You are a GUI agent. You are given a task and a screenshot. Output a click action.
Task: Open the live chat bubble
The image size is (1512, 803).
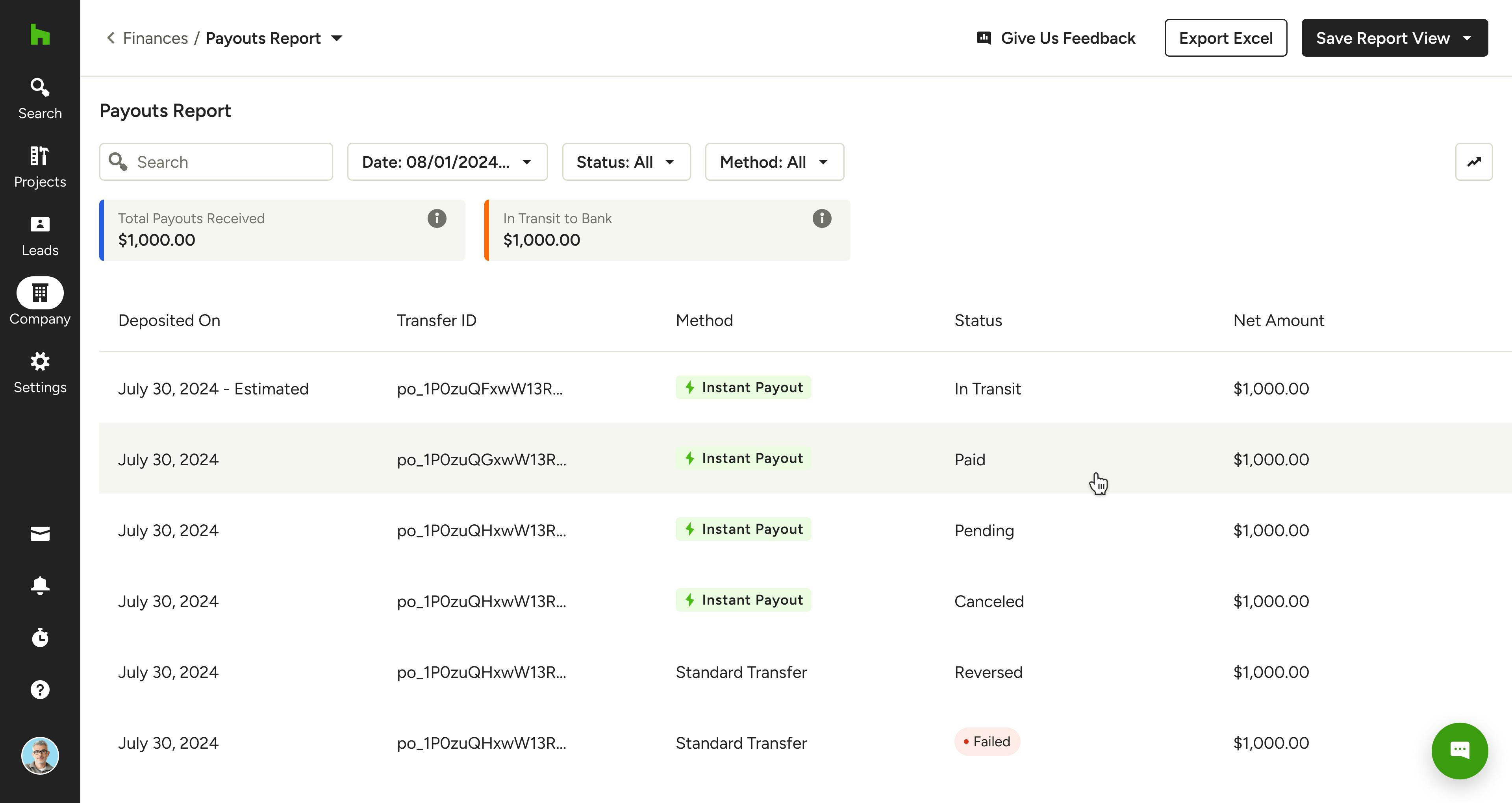pyautogui.click(x=1460, y=751)
